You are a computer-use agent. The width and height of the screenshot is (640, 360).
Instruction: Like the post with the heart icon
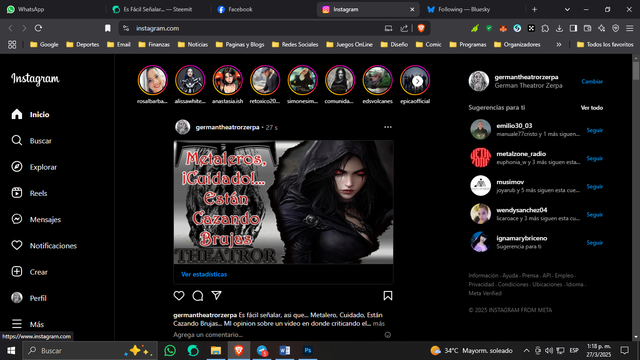tap(179, 296)
